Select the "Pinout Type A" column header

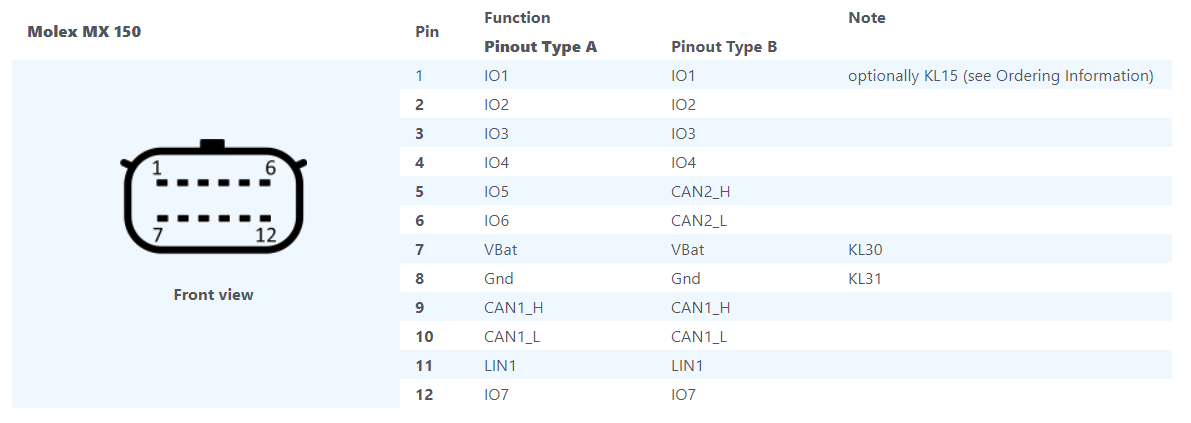(x=540, y=47)
